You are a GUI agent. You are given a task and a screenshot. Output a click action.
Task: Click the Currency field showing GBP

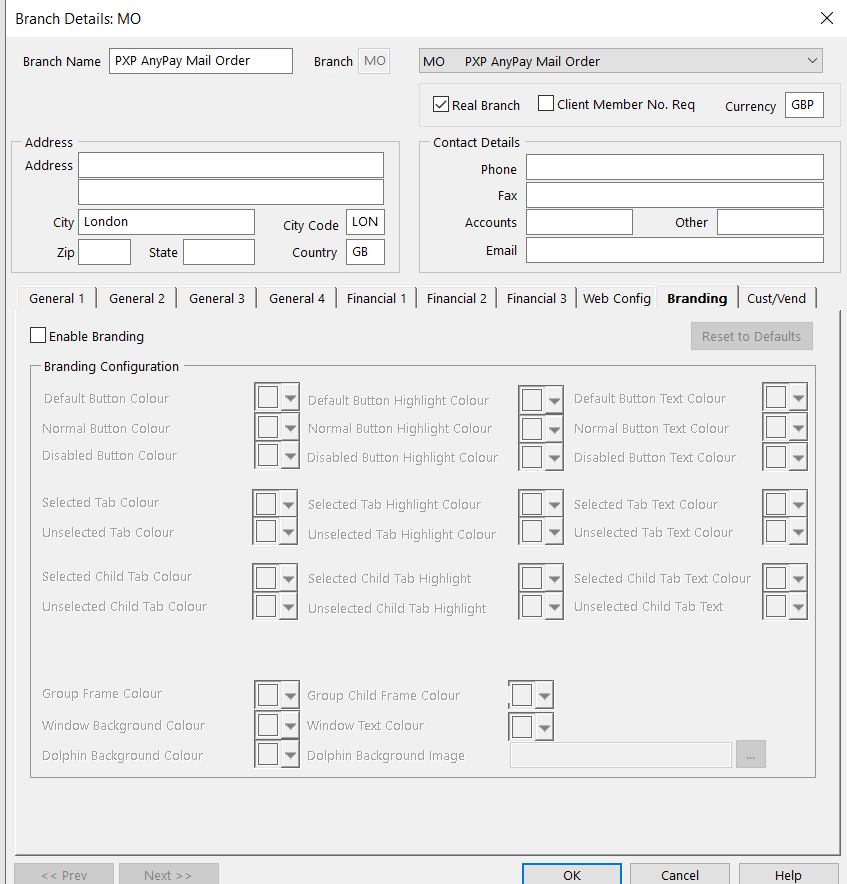804,105
